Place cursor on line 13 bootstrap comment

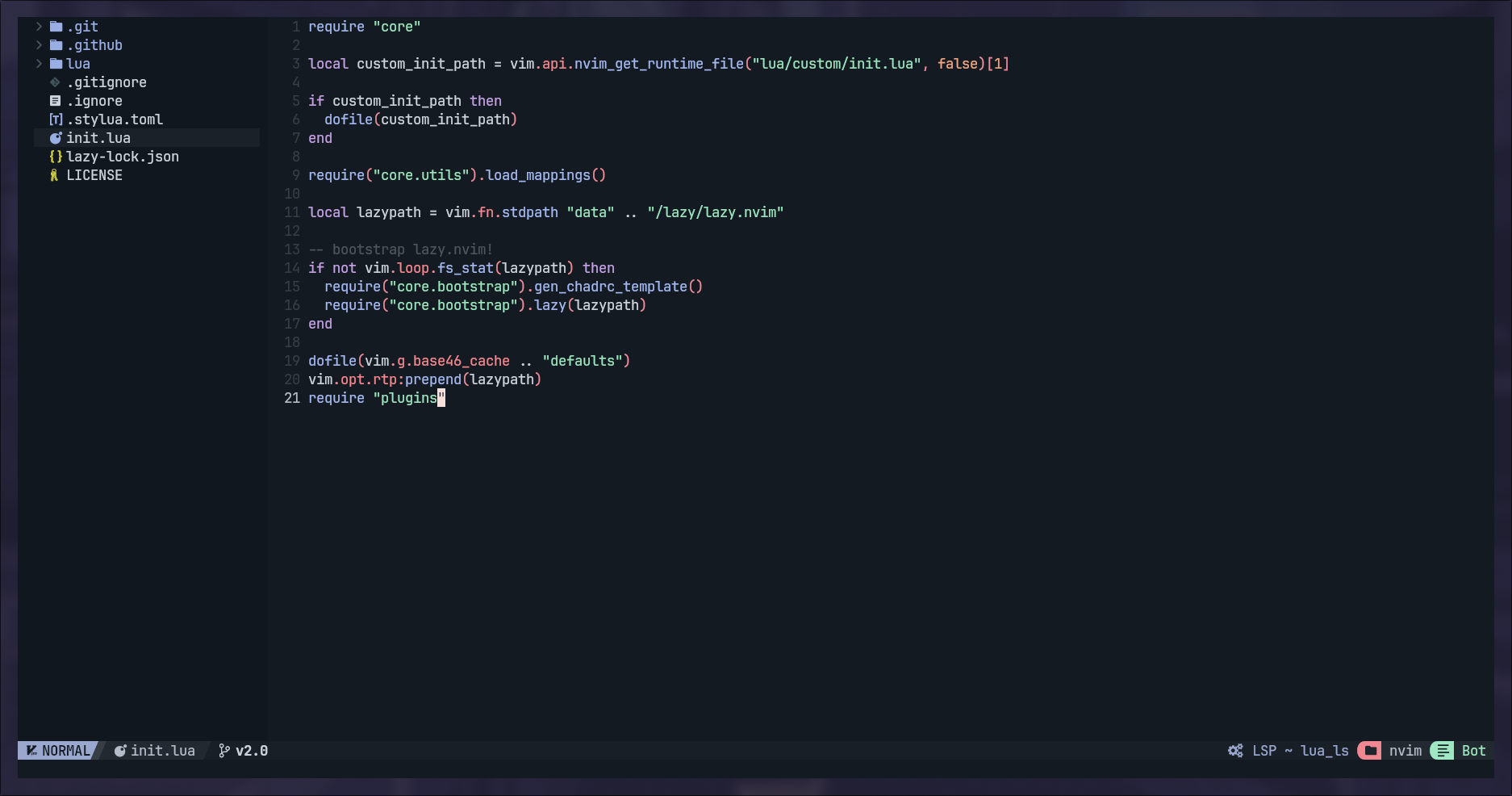(x=411, y=249)
